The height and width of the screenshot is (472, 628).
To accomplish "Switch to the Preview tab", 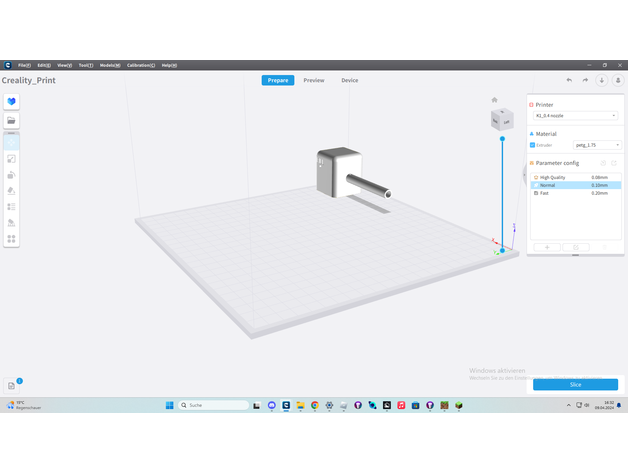I will point(314,80).
